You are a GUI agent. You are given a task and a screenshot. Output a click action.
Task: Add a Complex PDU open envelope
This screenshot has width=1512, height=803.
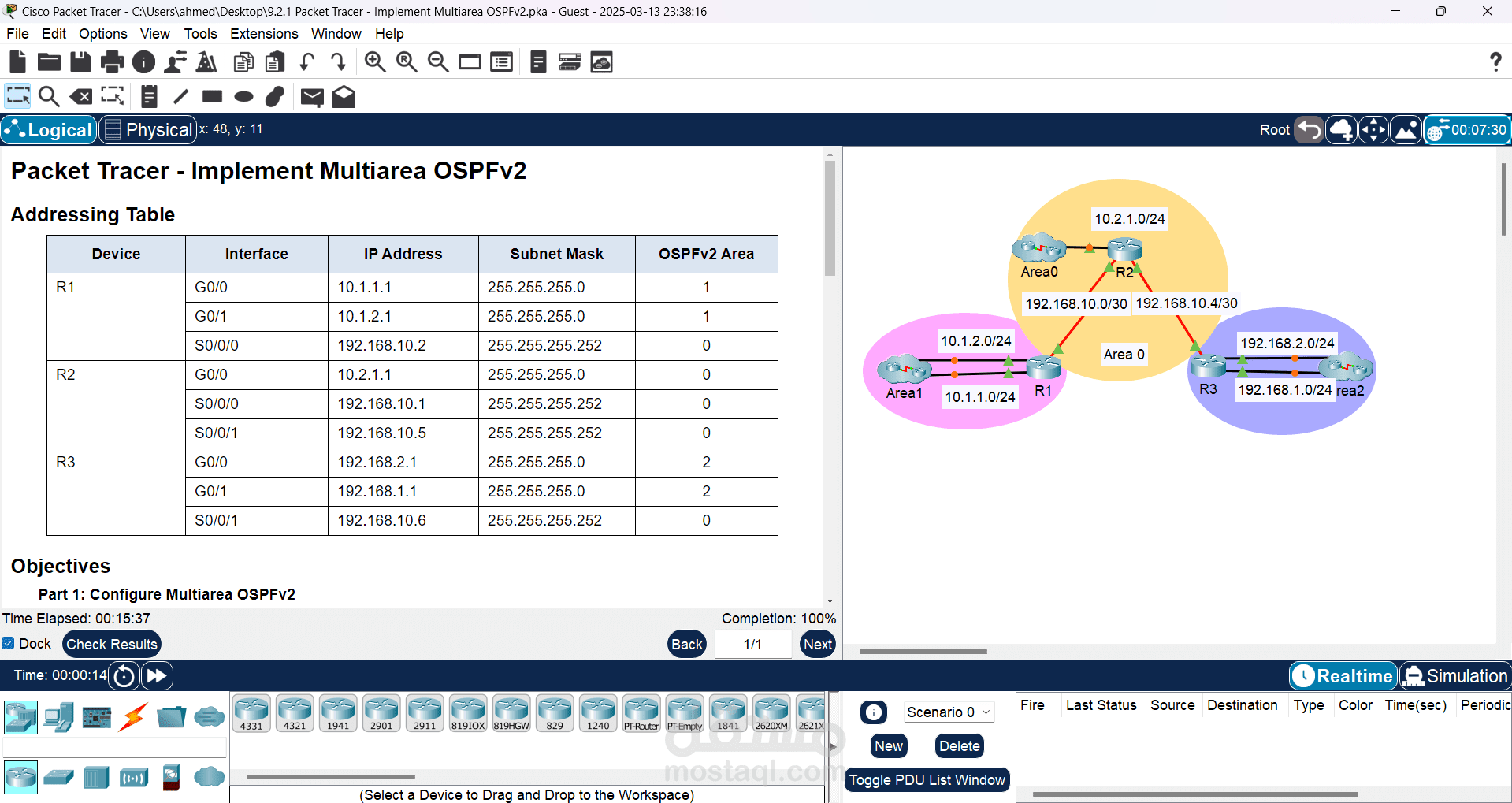coord(344,96)
